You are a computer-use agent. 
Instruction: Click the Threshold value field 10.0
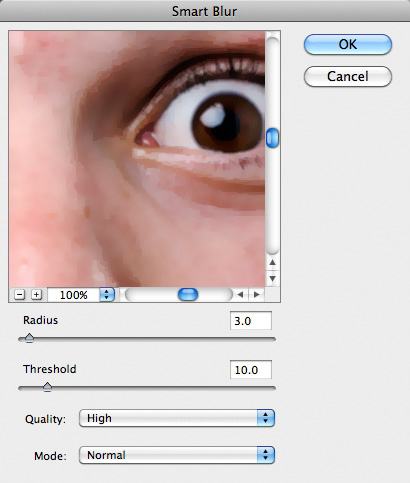[251, 370]
